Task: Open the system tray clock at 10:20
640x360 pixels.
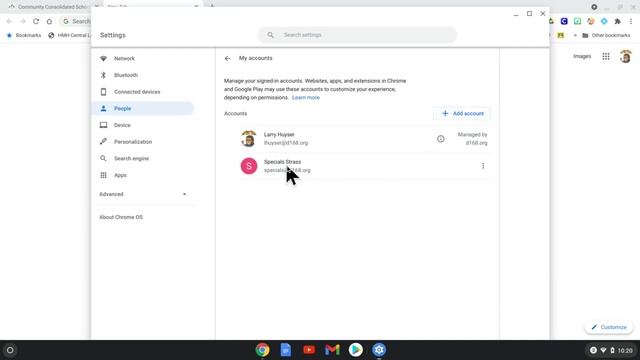Action: (x=624, y=350)
